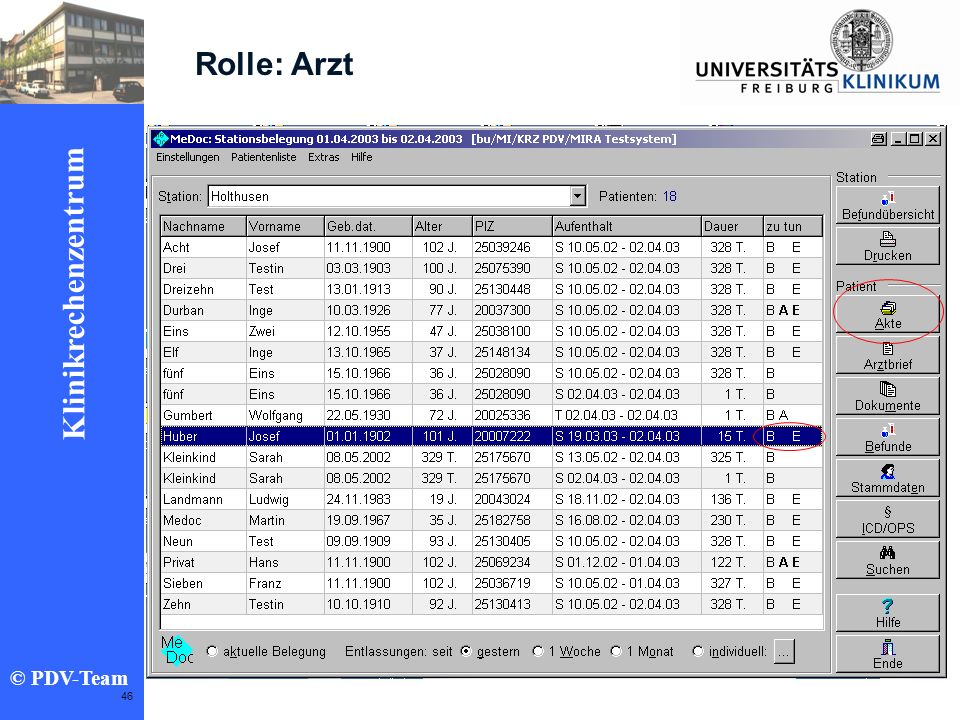Sort by the Vorname column header
The width and height of the screenshot is (960, 720).
tap(285, 227)
